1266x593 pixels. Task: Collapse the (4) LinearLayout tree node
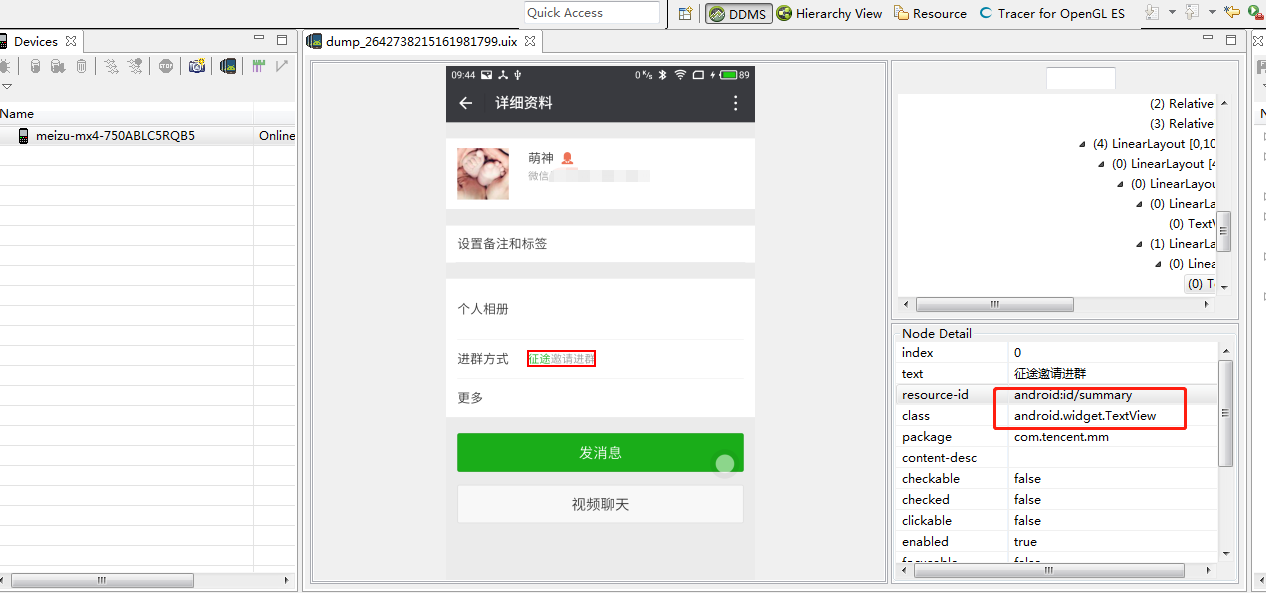tap(1083, 144)
